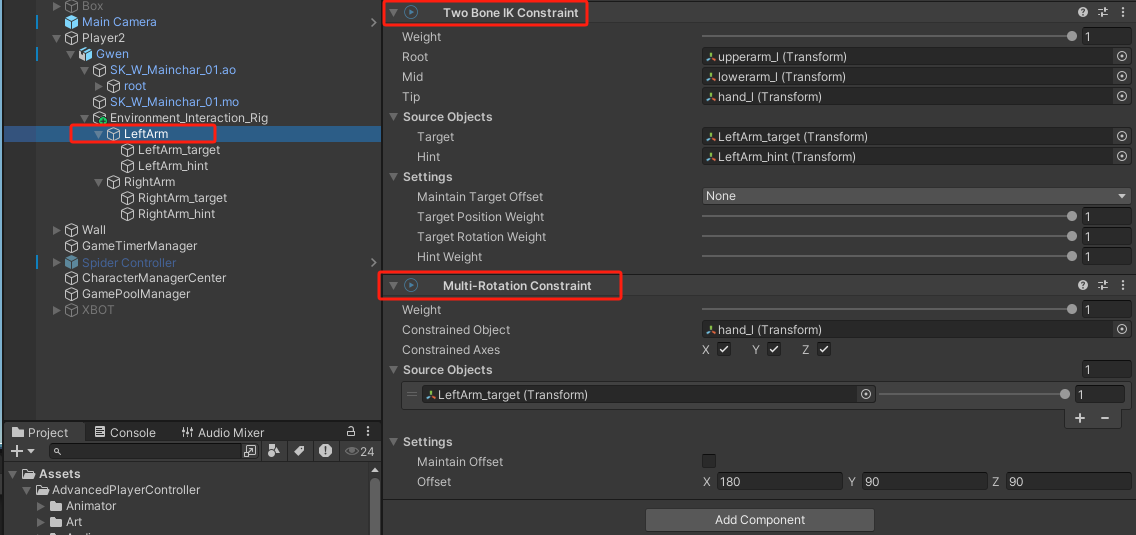The width and height of the screenshot is (1136, 535).
Task: Open presets for Multi-Rotation Constraint component
Action: coord(1103,285)
